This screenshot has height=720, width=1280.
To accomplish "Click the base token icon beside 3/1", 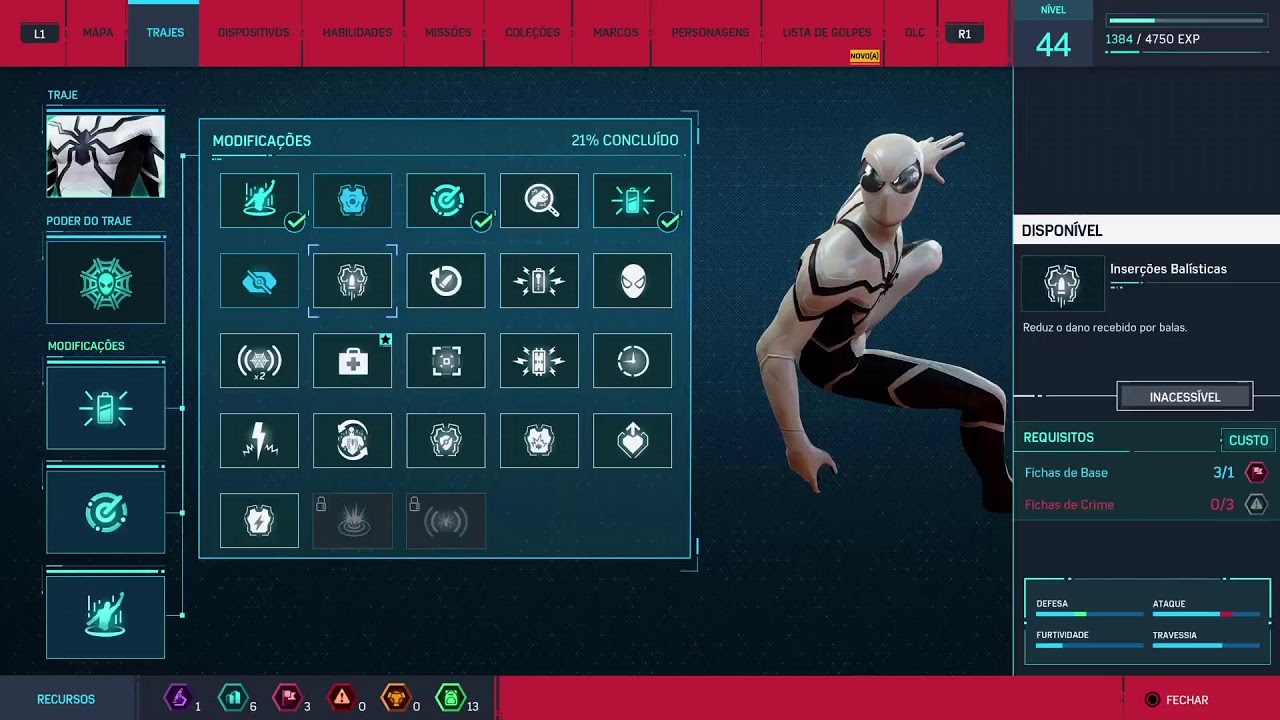I will click(1256, 472).
